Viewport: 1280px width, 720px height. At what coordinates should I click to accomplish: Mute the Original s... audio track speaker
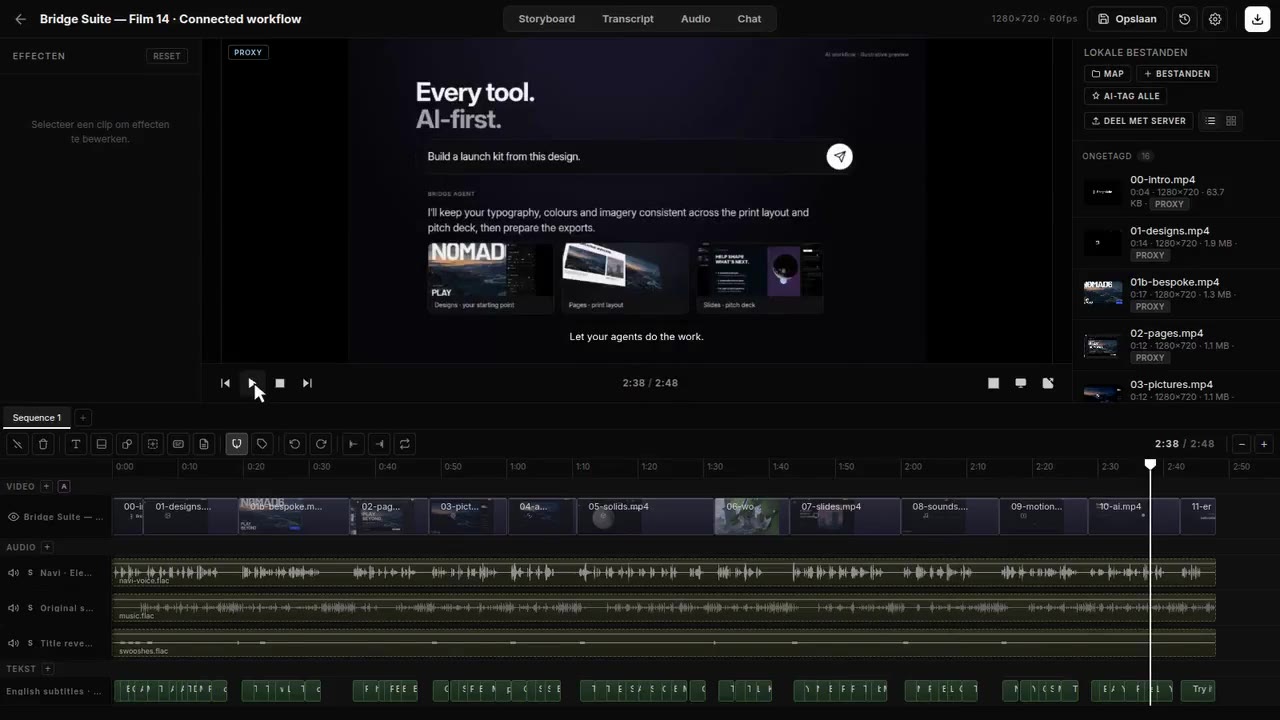14,608
